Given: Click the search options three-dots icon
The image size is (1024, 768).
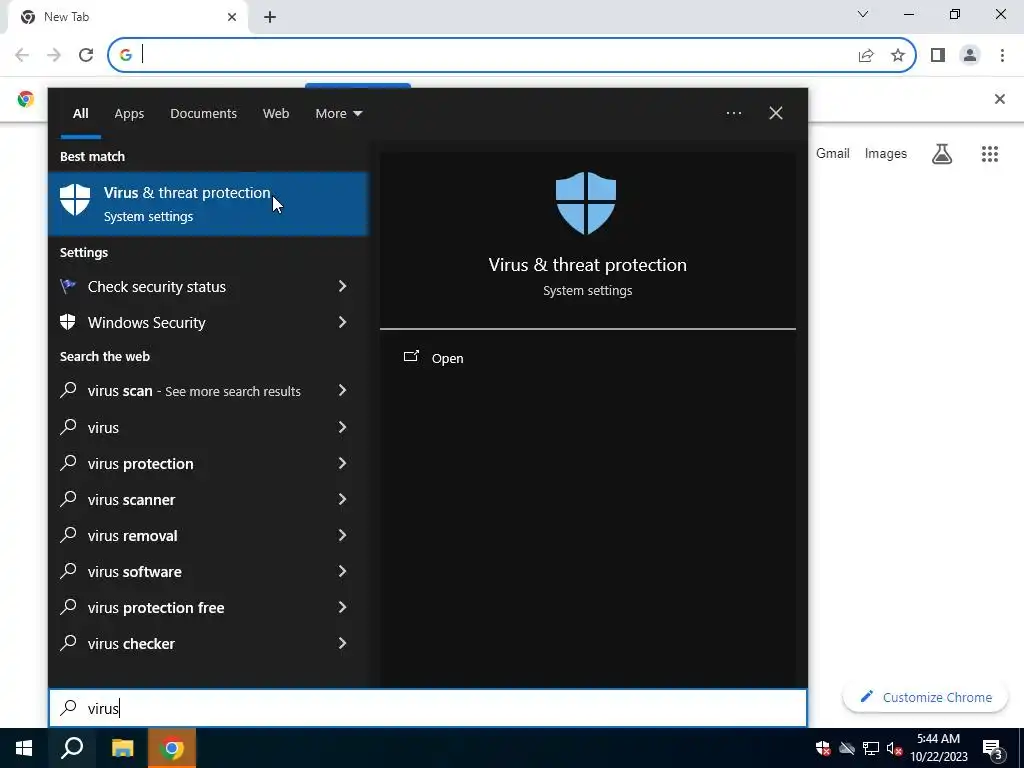Looking at the screenshot, I should coord(733,113).
